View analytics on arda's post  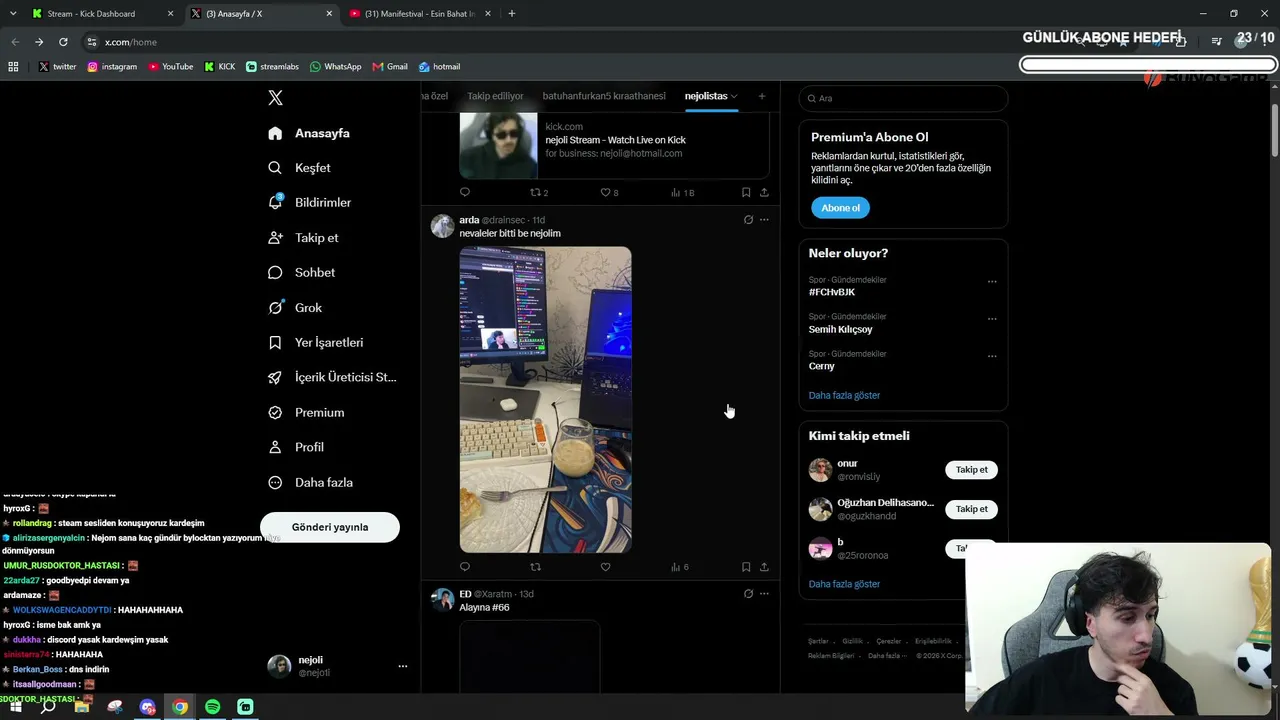click(x=679, y=567)
